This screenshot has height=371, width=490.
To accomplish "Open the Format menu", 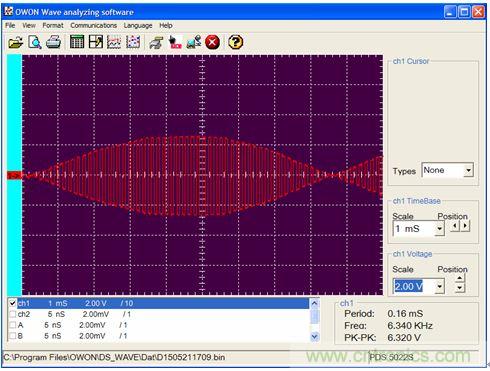I will tap(53, 25).
